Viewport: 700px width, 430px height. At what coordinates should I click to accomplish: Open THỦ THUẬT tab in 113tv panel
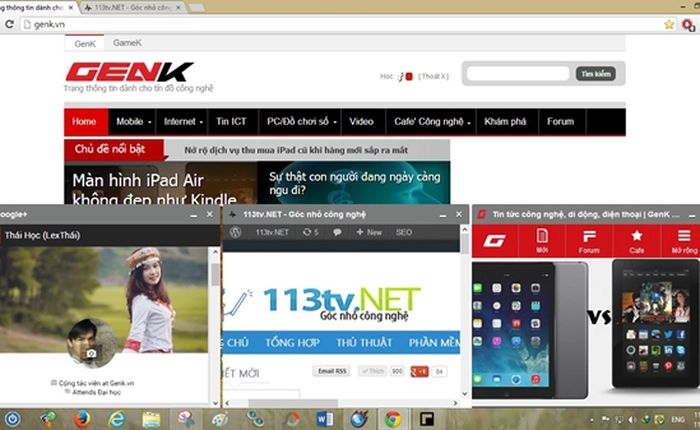tap(364, 342)
